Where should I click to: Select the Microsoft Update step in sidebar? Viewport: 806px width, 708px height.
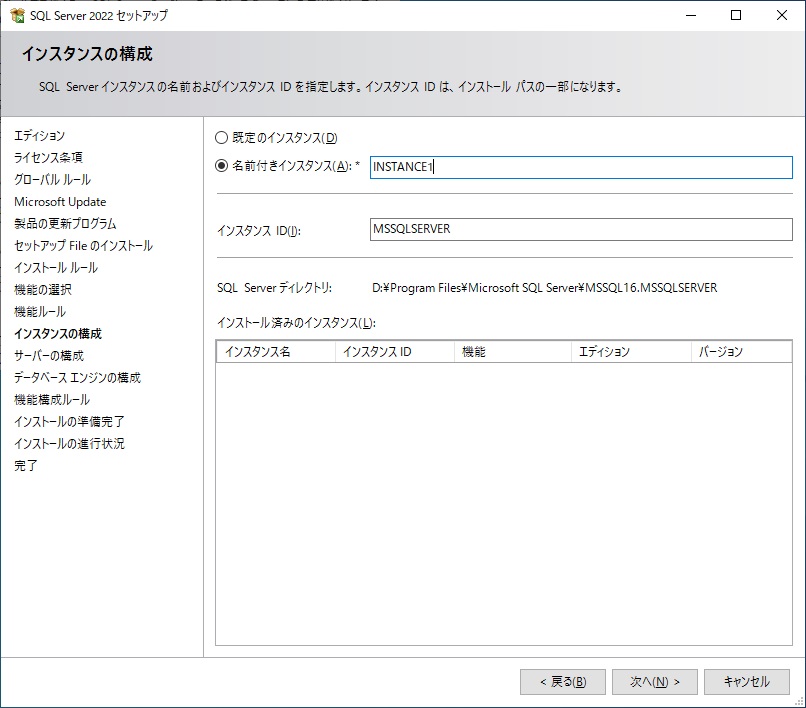click(x=60, y=202)
